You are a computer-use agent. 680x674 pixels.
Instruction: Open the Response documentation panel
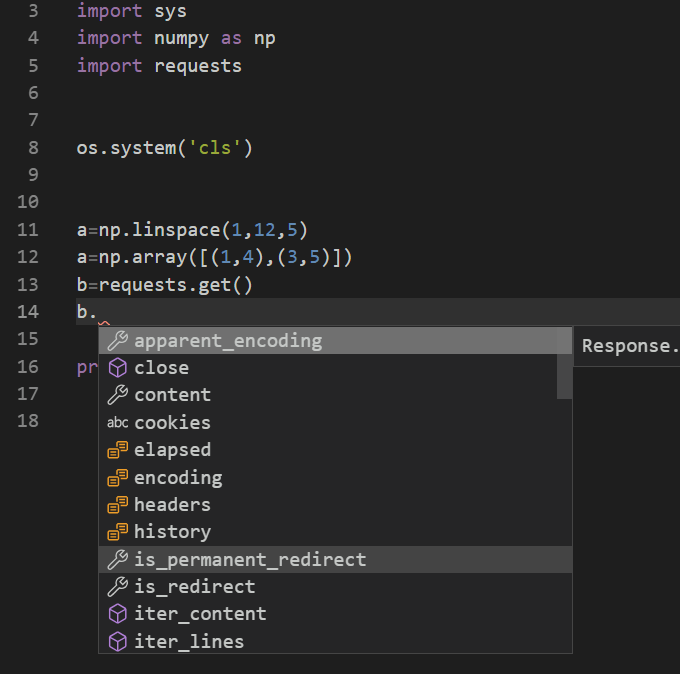[x=627, y=346]
